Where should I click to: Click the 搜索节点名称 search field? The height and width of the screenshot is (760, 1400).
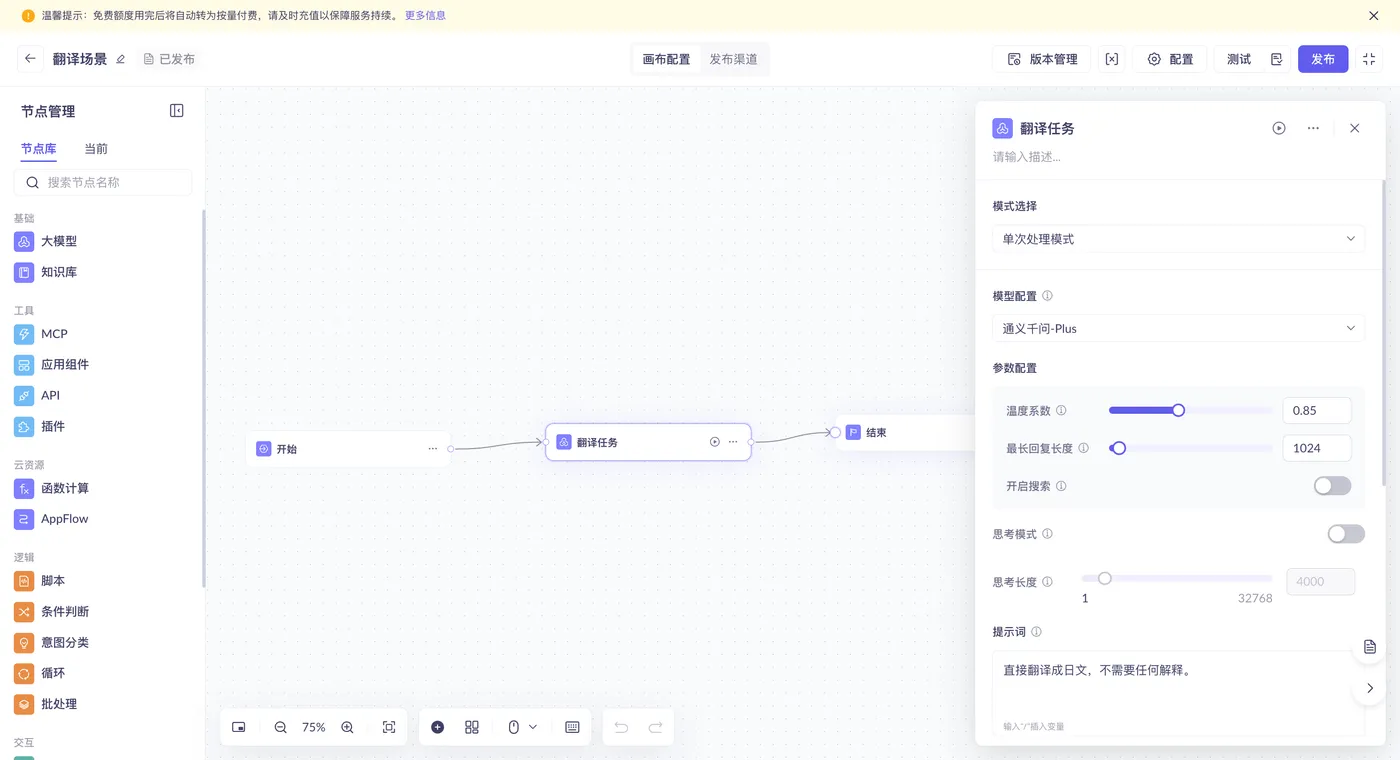pyautogui.click(x=103, y=182)
